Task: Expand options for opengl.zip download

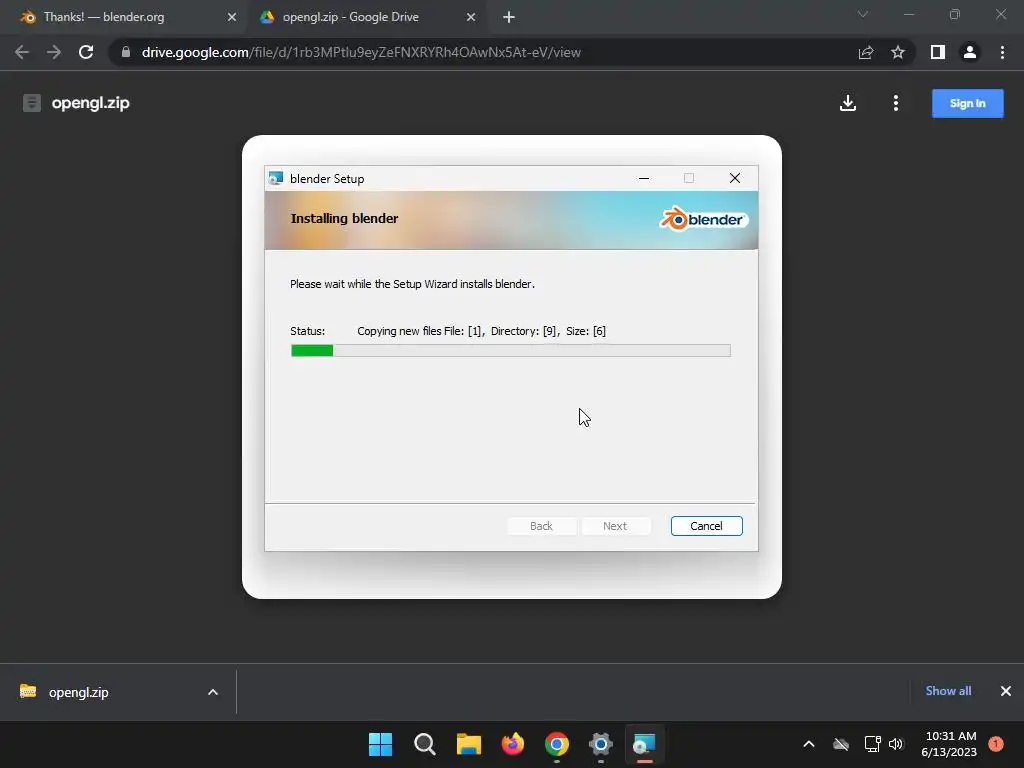Action: point(213,692)
